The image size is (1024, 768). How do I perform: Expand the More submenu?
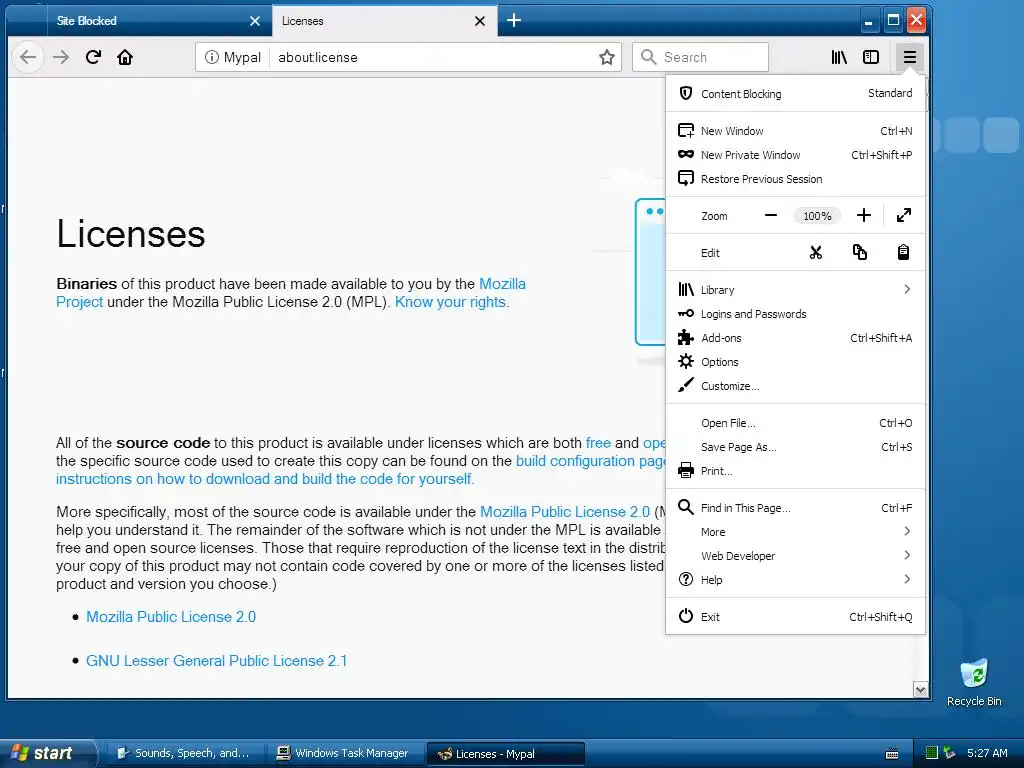[795, 532]
